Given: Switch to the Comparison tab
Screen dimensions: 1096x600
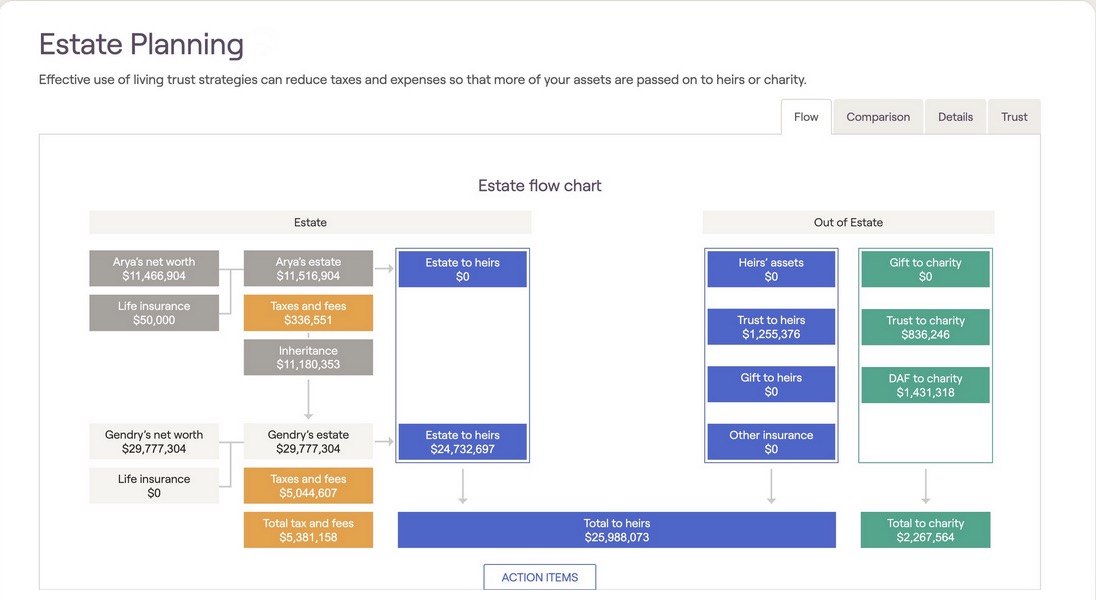Looking at the screenshot, I should point(878,117).
